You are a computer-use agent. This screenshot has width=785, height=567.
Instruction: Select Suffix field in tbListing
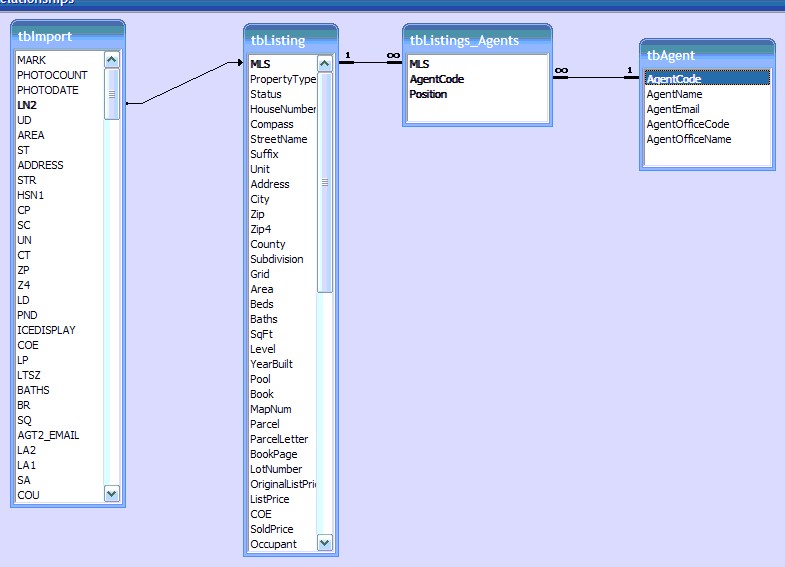[x=264, y=154]
